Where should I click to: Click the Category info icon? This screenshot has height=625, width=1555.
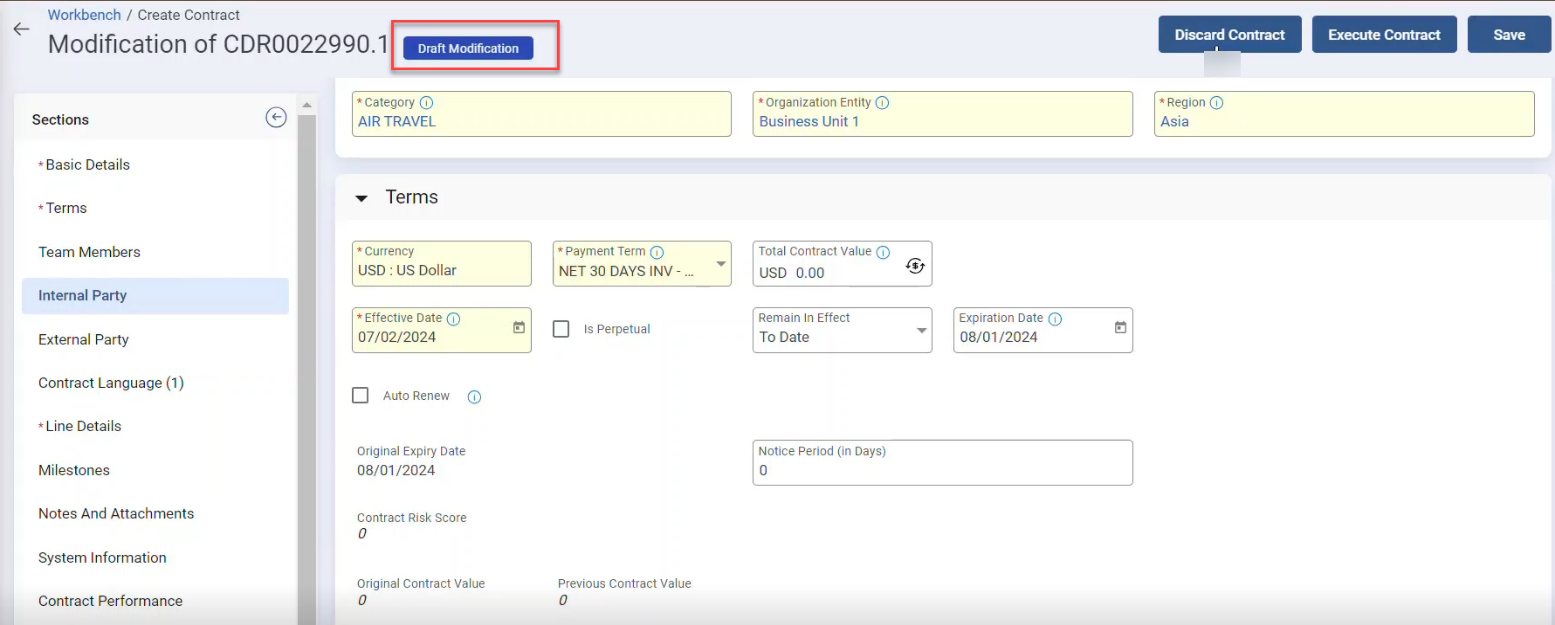427,103
